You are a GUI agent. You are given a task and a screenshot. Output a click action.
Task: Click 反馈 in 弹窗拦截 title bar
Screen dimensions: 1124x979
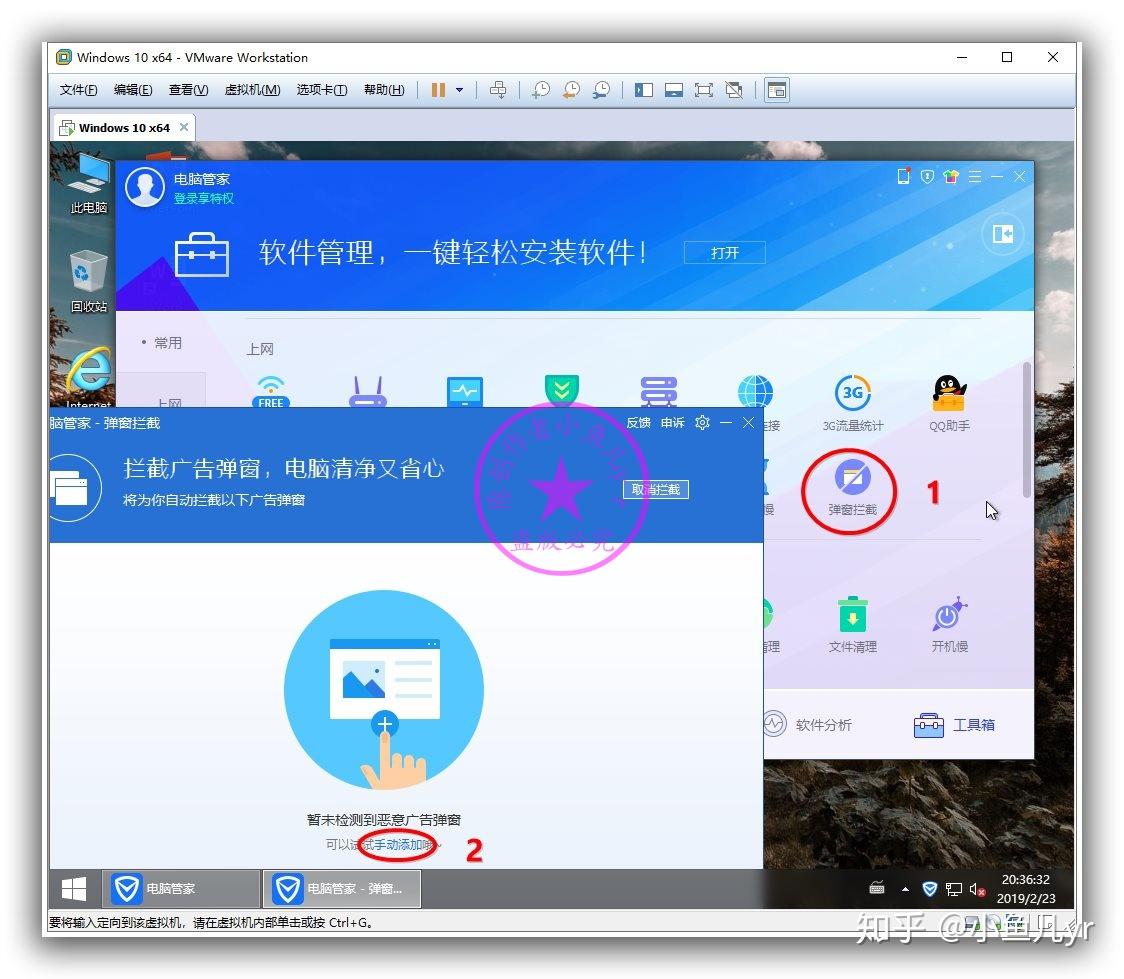pos(638,423)
